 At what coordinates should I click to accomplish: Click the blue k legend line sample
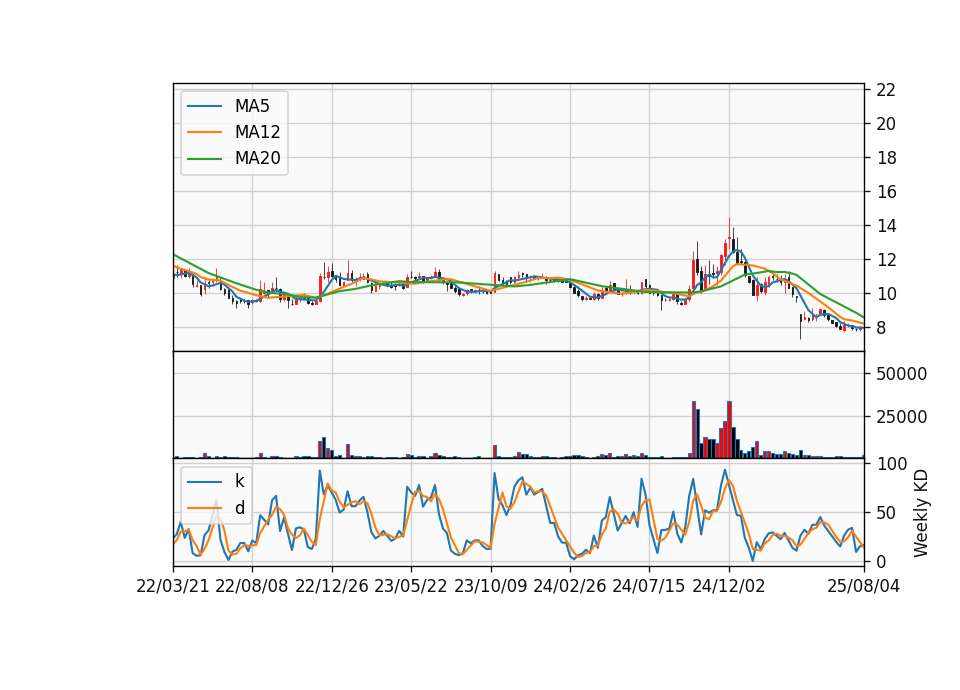coord(204,482)
